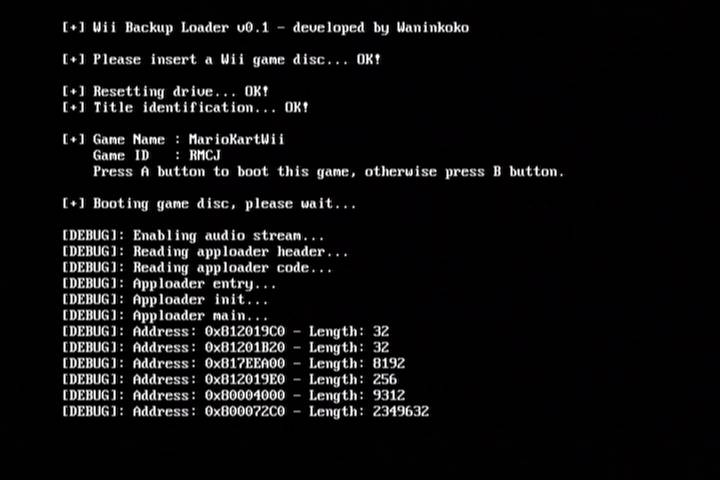
Task: Click the 'Apploader init' debug line
Action: click(x=165, y=299)
